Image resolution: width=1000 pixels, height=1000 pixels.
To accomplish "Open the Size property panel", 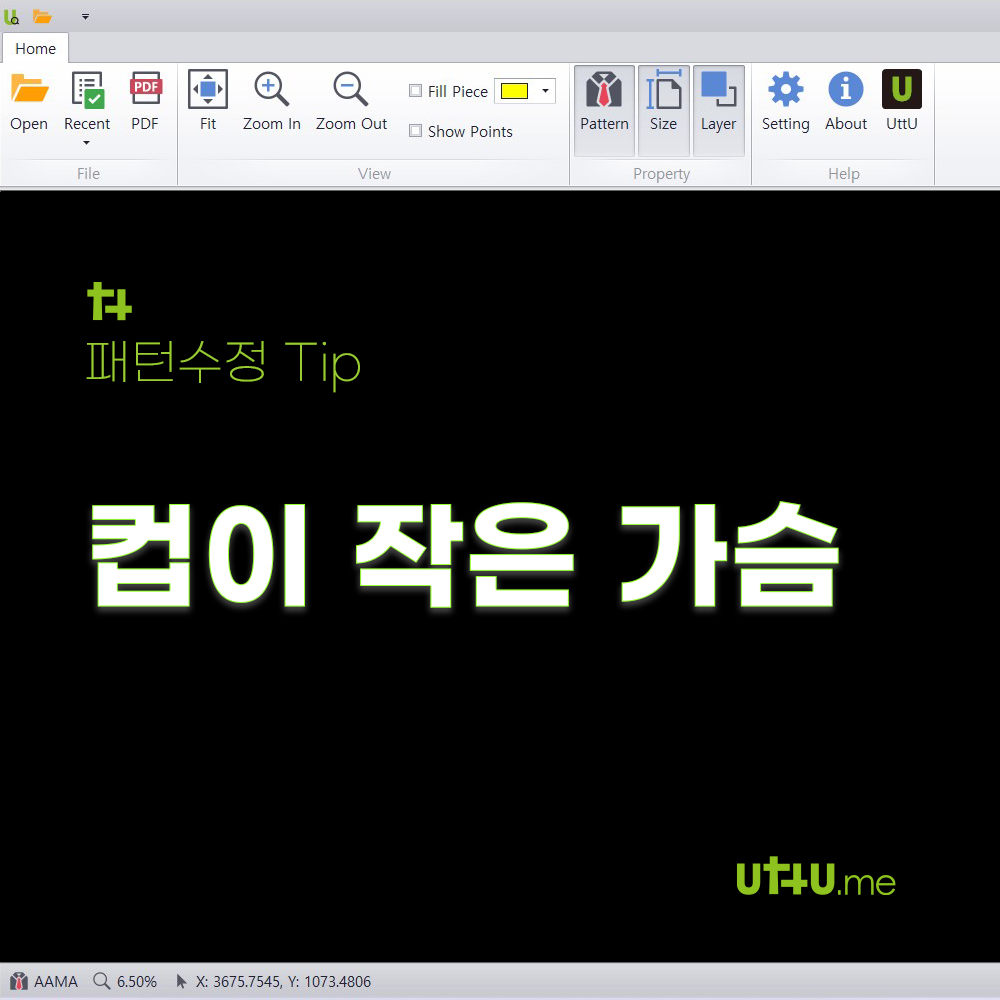I will coord(663,105).
